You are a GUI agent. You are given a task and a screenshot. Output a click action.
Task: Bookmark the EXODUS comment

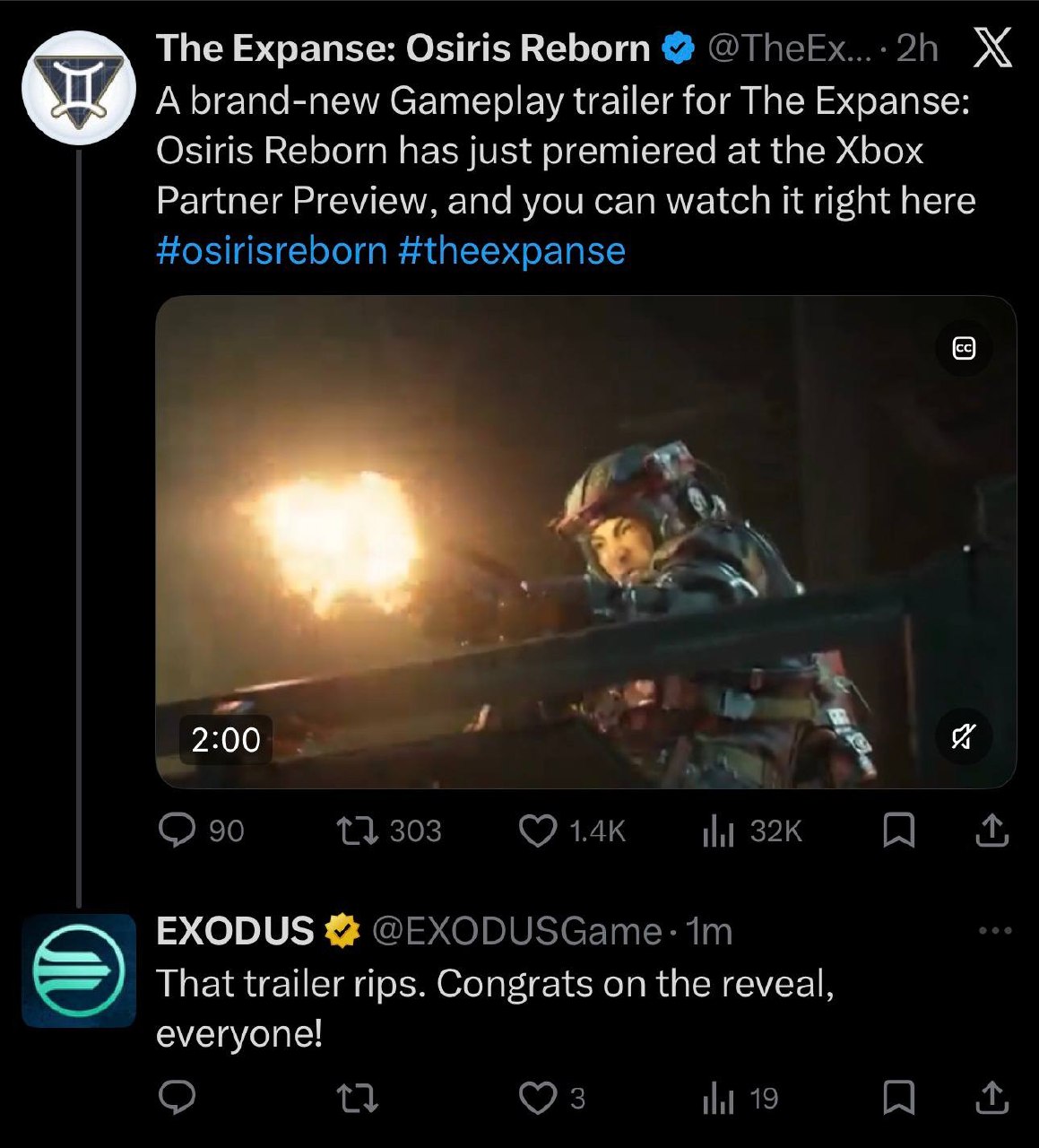pos(898,1098)
